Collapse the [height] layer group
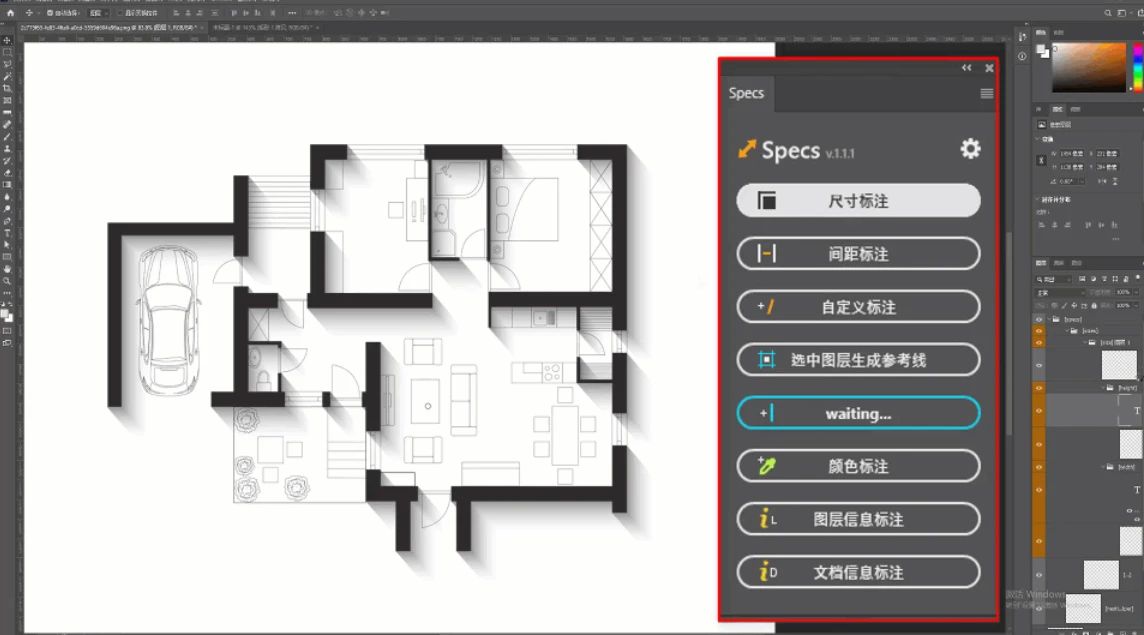 (x=1103, y=388)
